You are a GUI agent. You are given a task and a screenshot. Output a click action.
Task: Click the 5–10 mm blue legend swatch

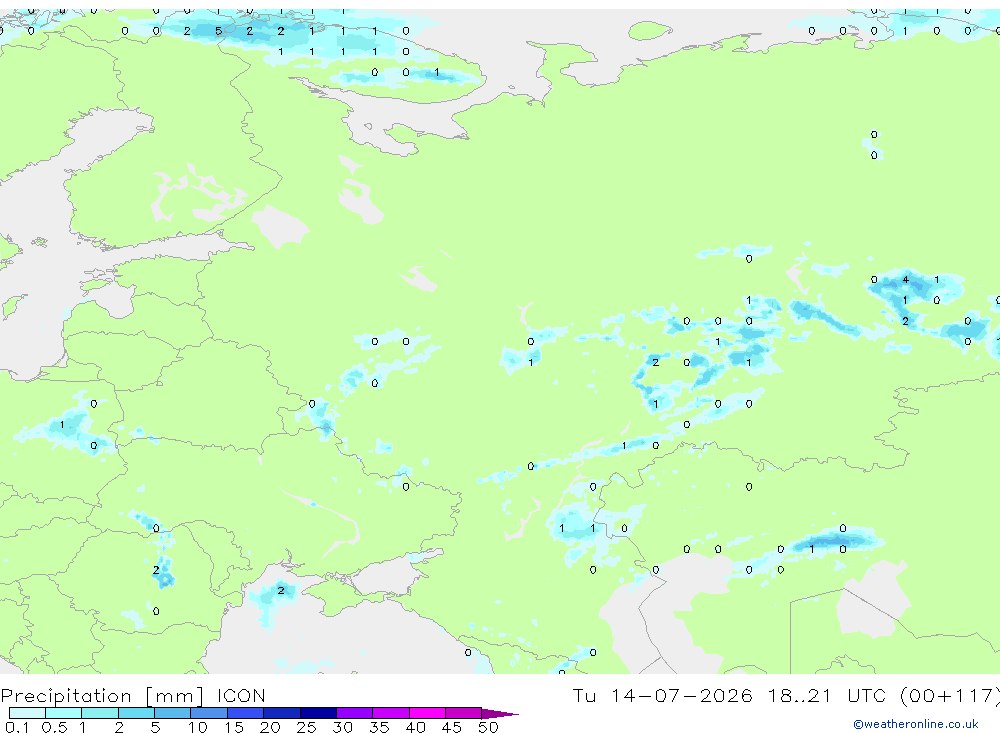pos(173,713)
